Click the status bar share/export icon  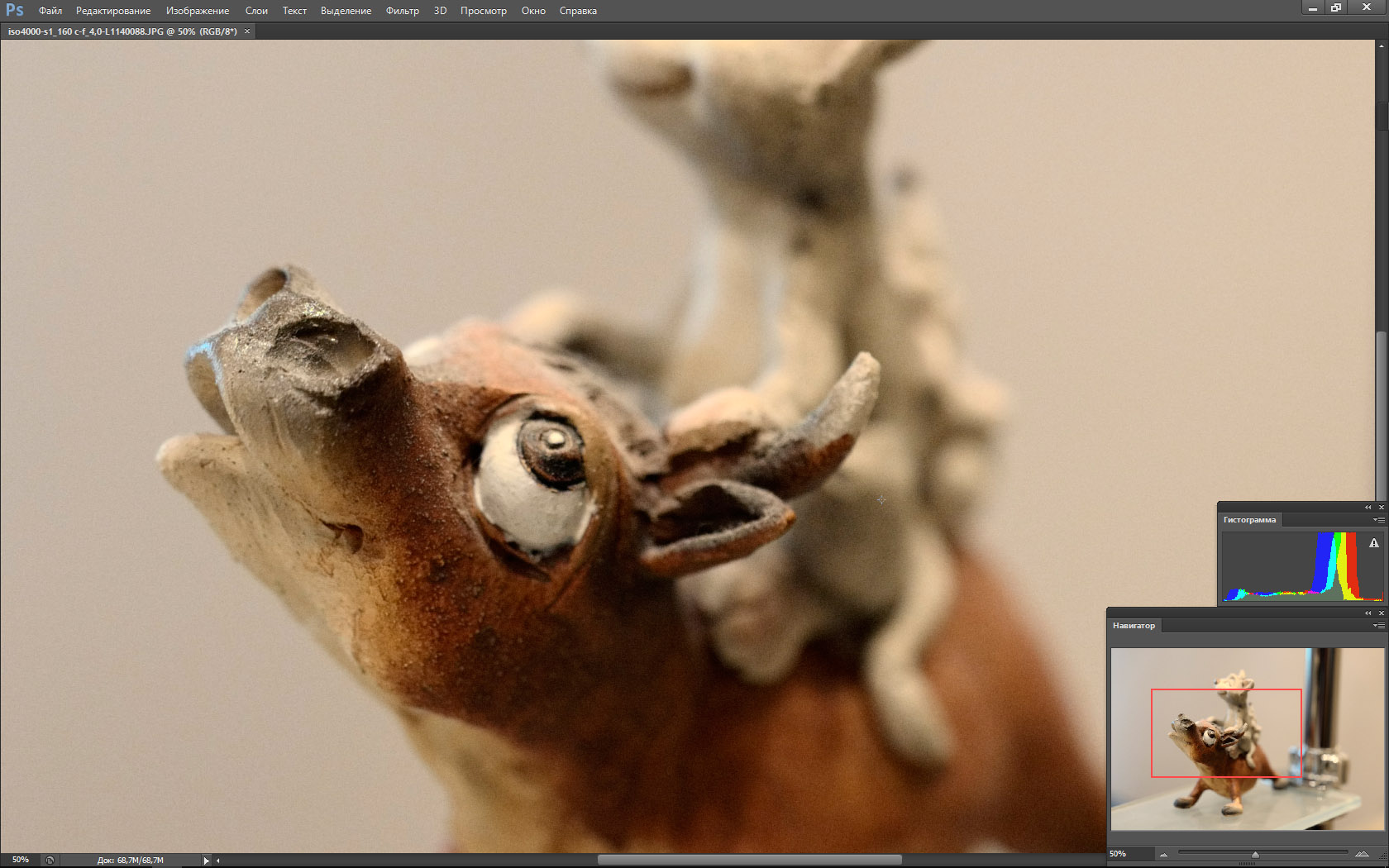point(50,860)
